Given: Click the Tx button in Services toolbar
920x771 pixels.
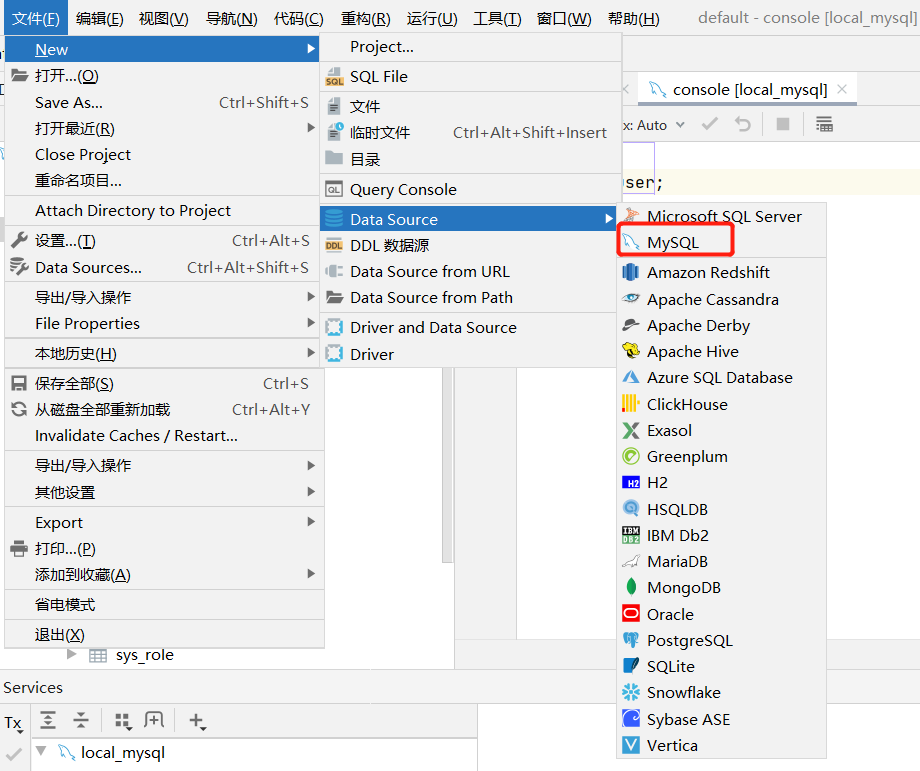Looking at the screenshot, I should [x=13, y=723].
